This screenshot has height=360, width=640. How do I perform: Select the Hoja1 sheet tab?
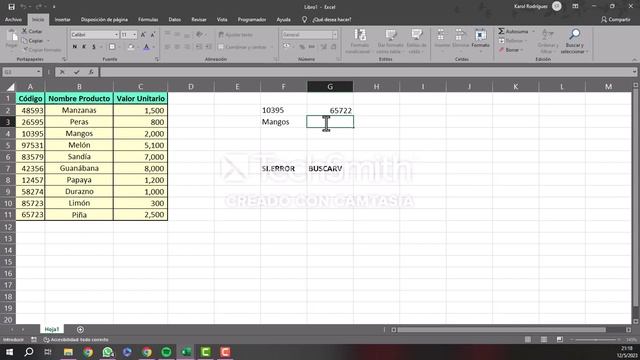click(x=52, y=329)
